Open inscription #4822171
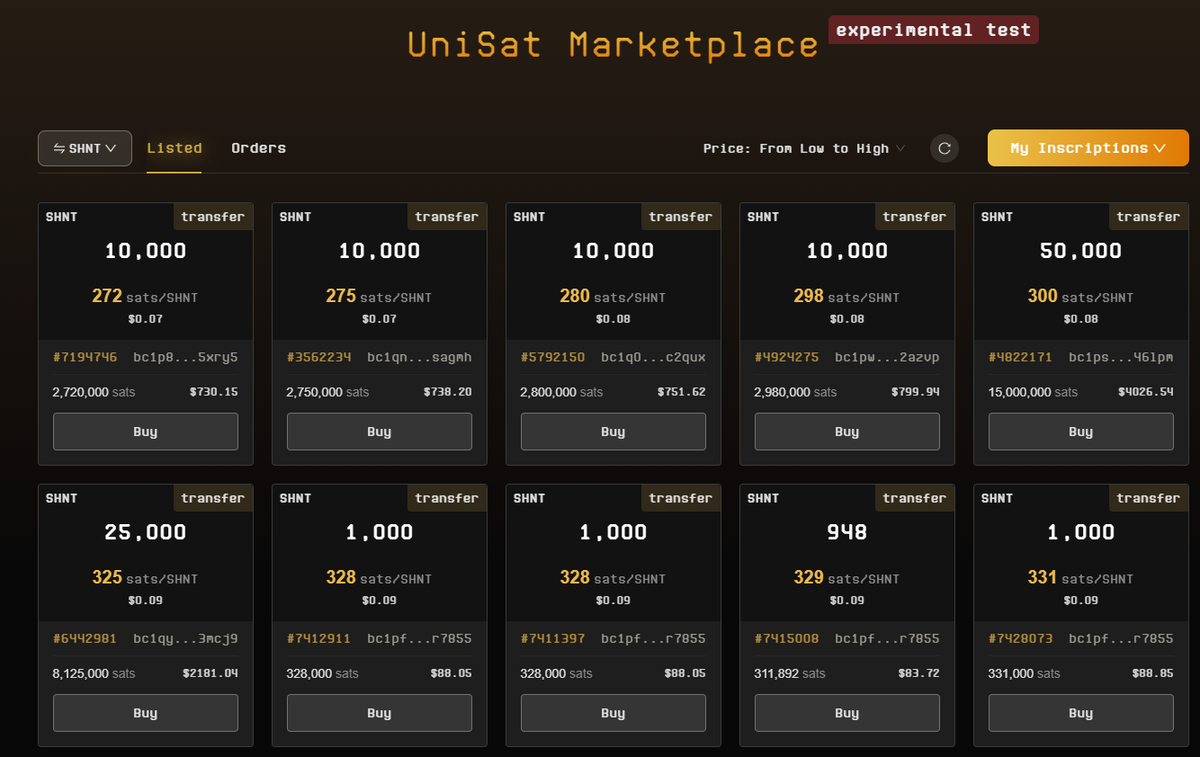Viewport: 1200px width, 757px height. click(1021, 357)
